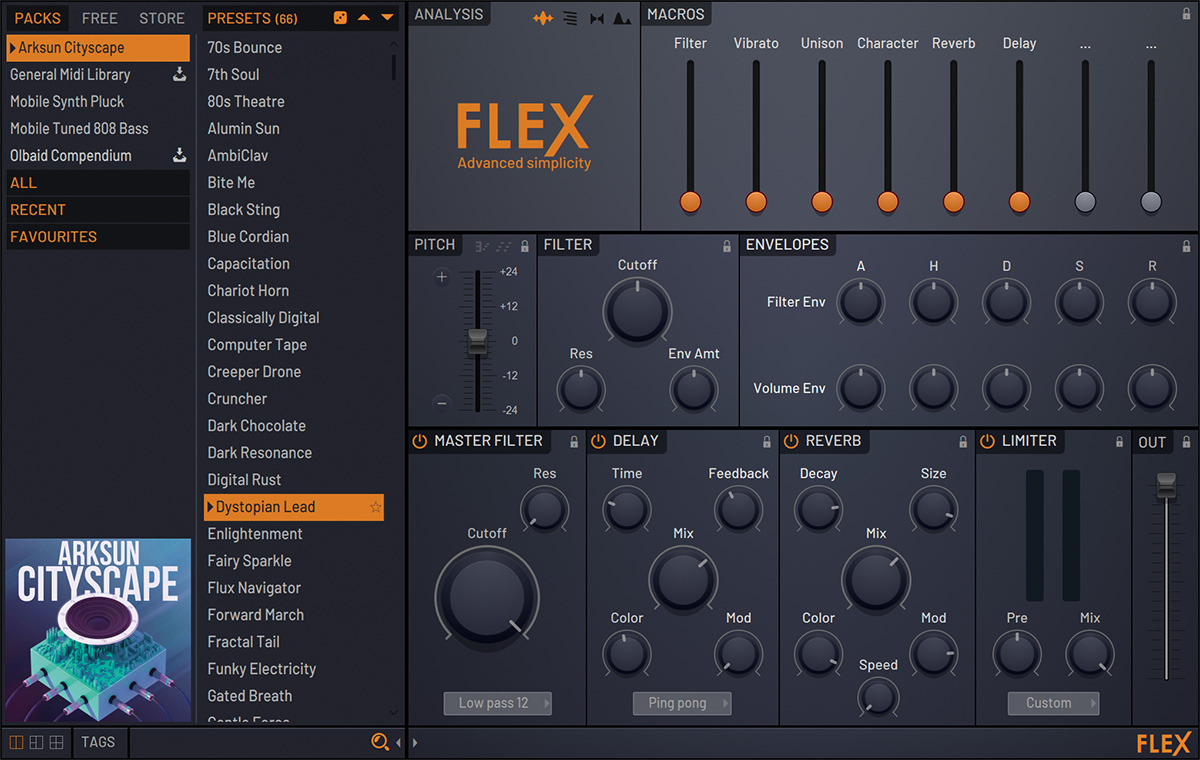Click the Limiter panel lock icon

[x=1118, y=442]
